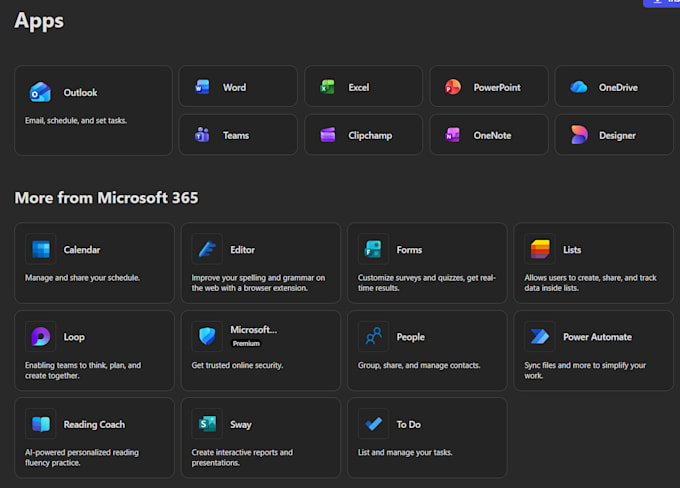Select the Reading Coach title text

pos(94,424)
